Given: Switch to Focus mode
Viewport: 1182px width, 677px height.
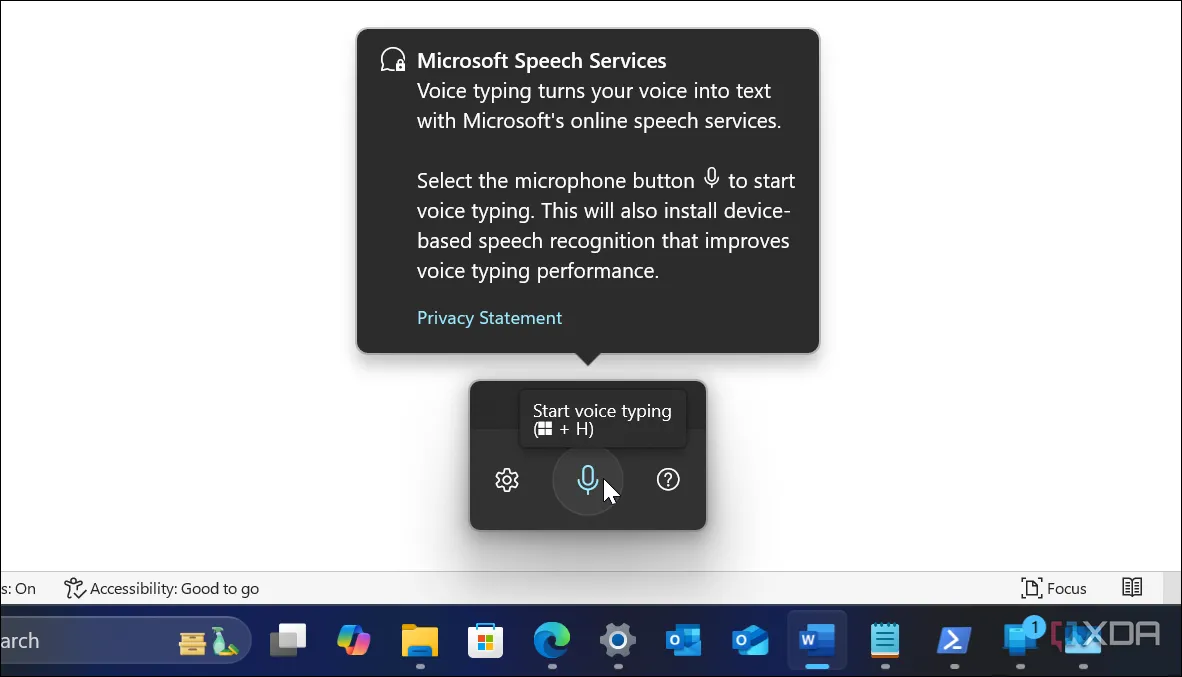Looking at the screenshot, I should (1054, 588).
